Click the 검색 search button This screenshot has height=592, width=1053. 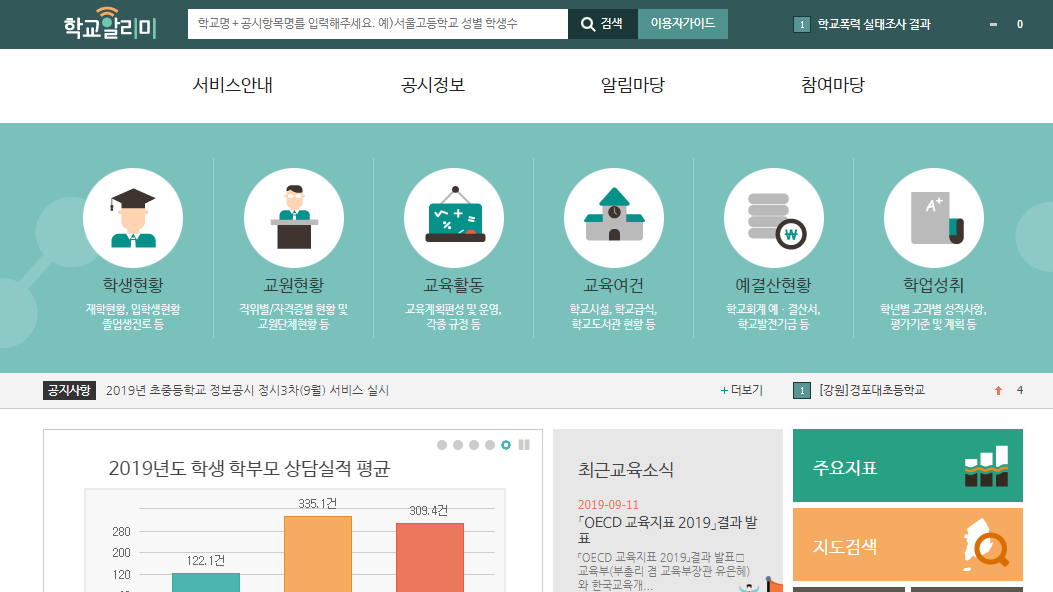602,24
